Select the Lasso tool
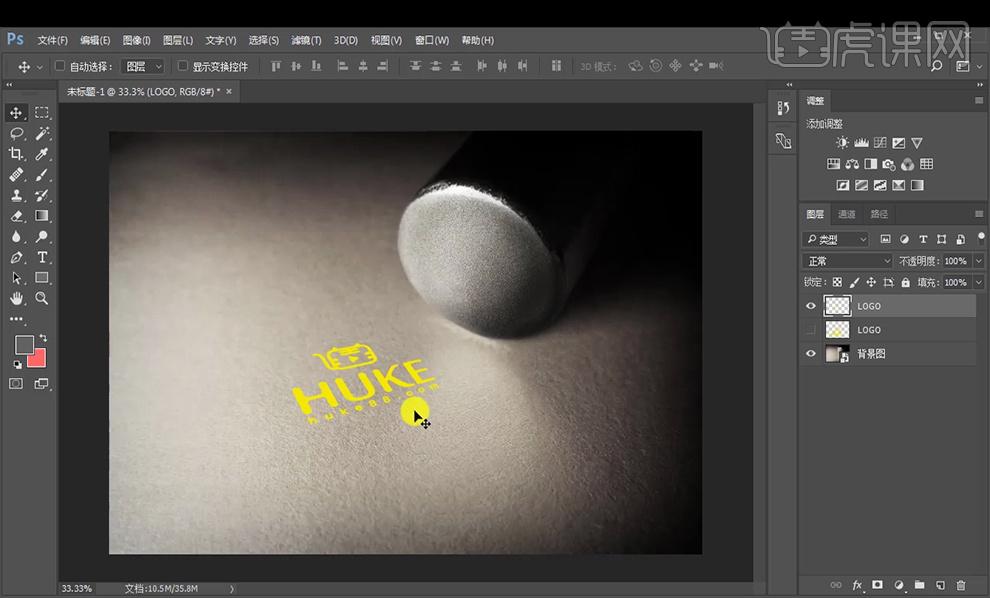This screenshot has width=990, height=598. click(16, 133)
